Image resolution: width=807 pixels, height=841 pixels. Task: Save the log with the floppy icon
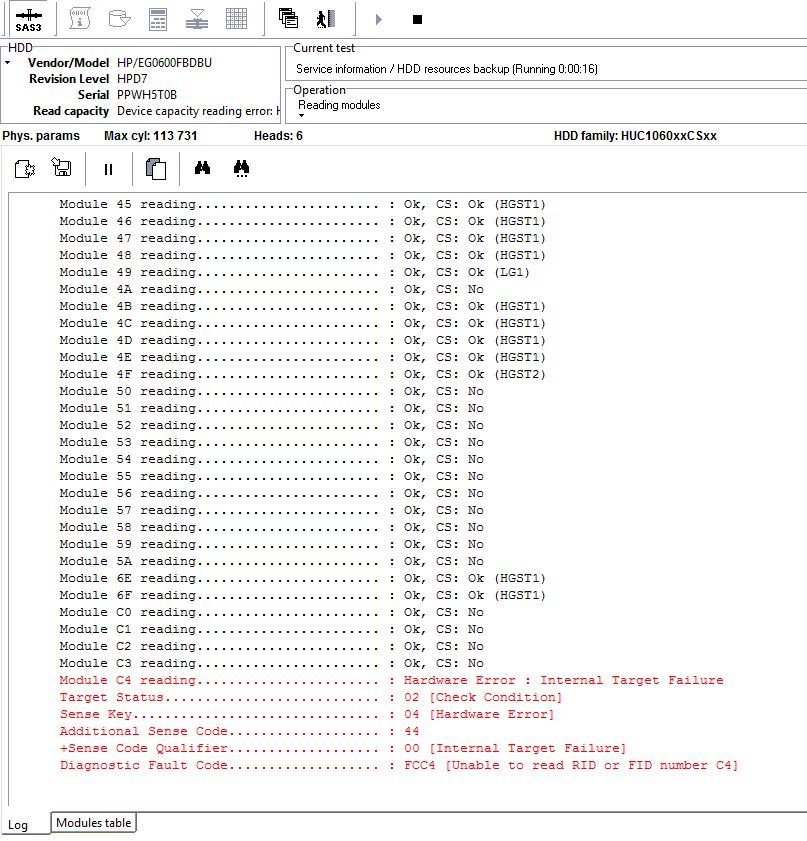tap(62, 167)
